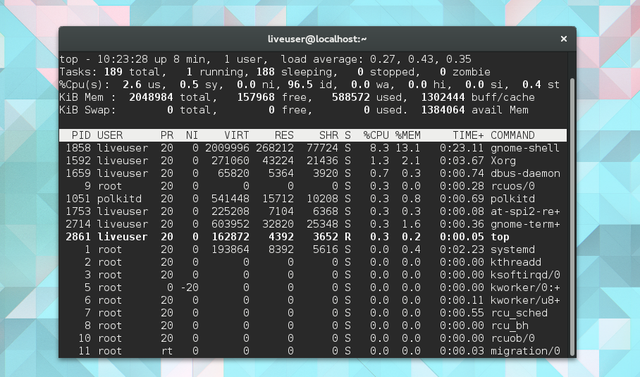Click the systemd process name
This screenshot has width=640, height=377.
(513, 249)
